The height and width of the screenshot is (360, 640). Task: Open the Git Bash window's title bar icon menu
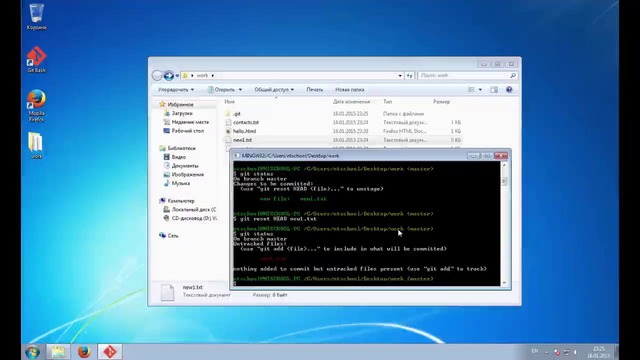pos(237,156)
